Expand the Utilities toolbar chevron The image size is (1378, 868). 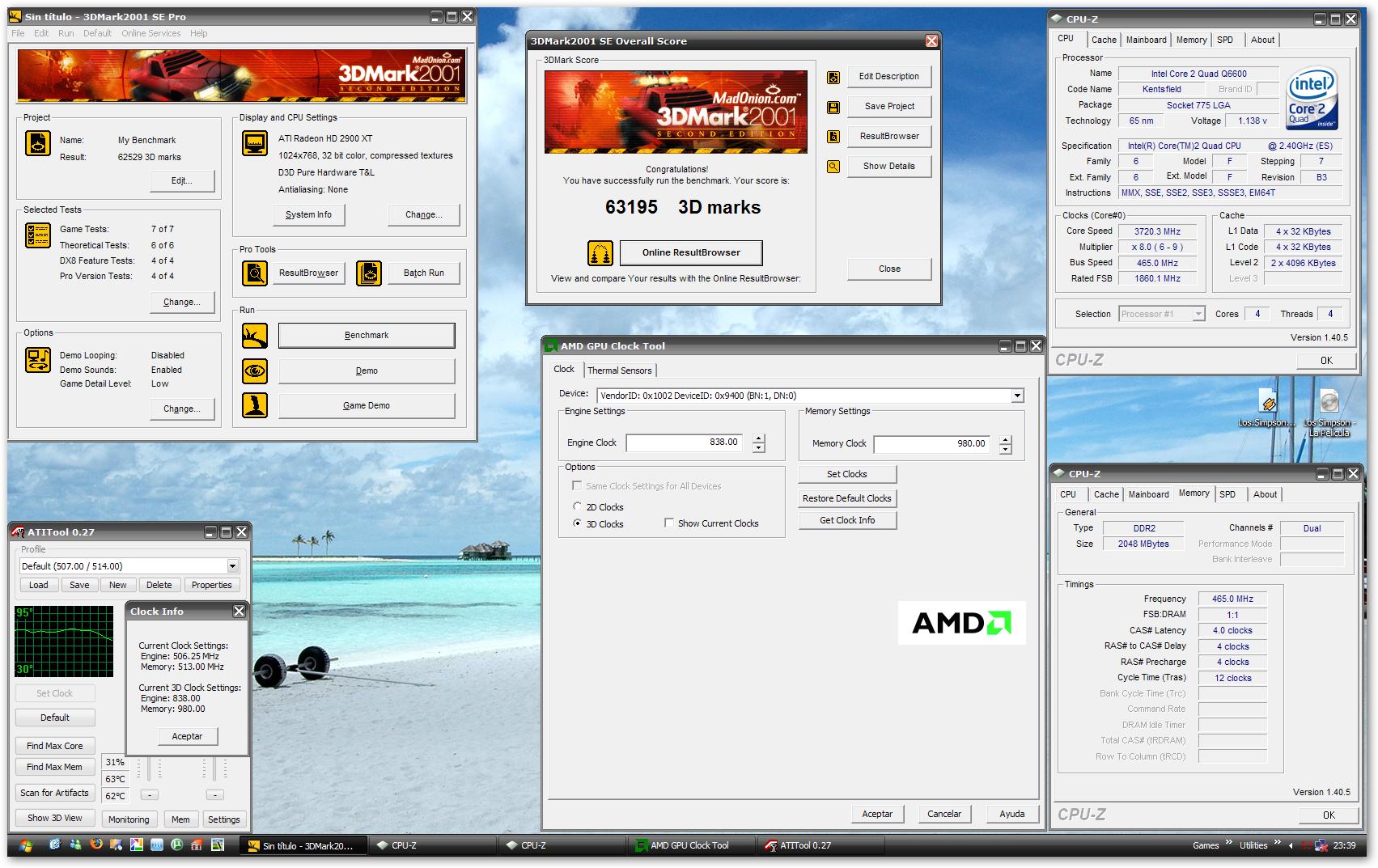(x=1277, y=843)
